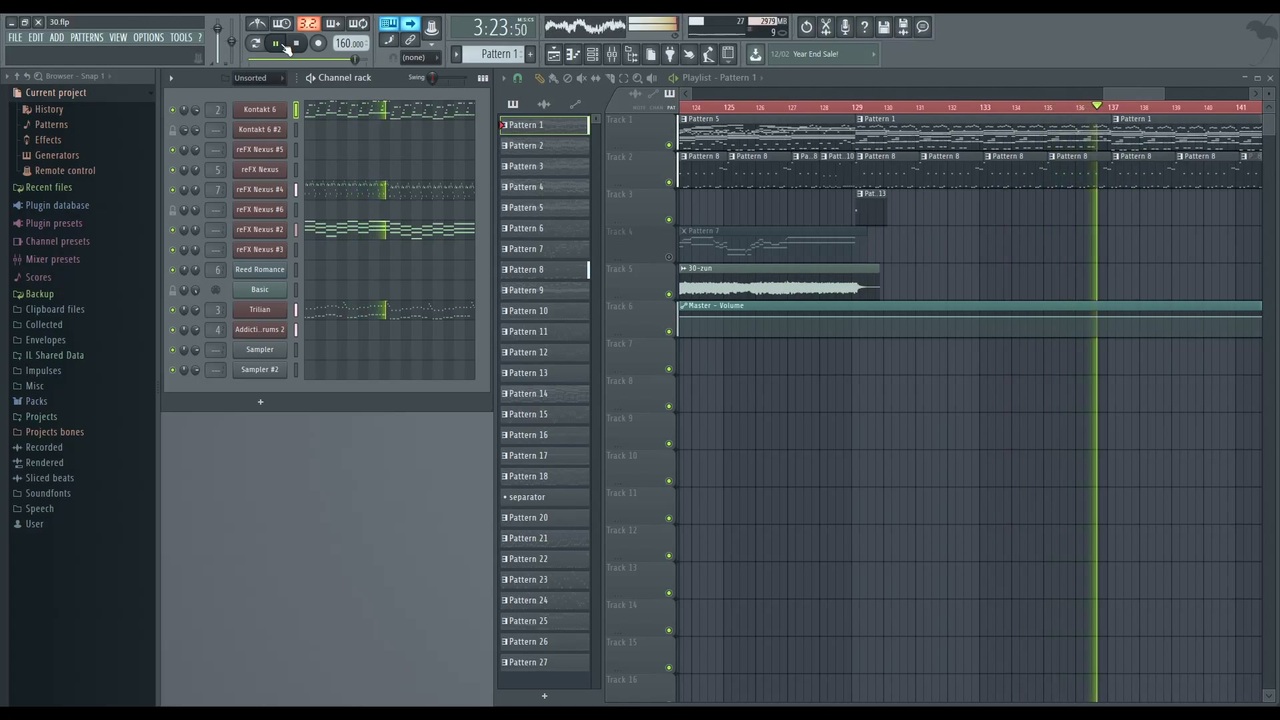Expand the Plugin database browser item
Viewport: 1280px width, 720px height.
tap(57, 205)
